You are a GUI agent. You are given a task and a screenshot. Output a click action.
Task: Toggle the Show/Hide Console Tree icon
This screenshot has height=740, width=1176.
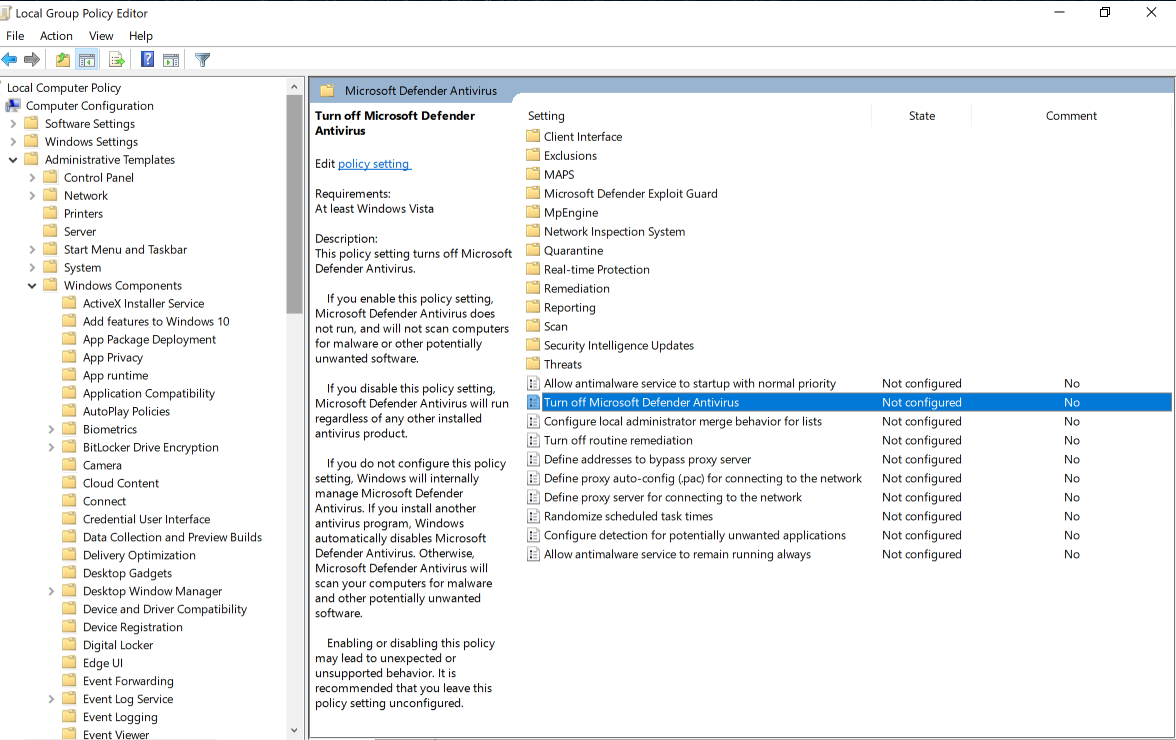click(x=87, y=60)
